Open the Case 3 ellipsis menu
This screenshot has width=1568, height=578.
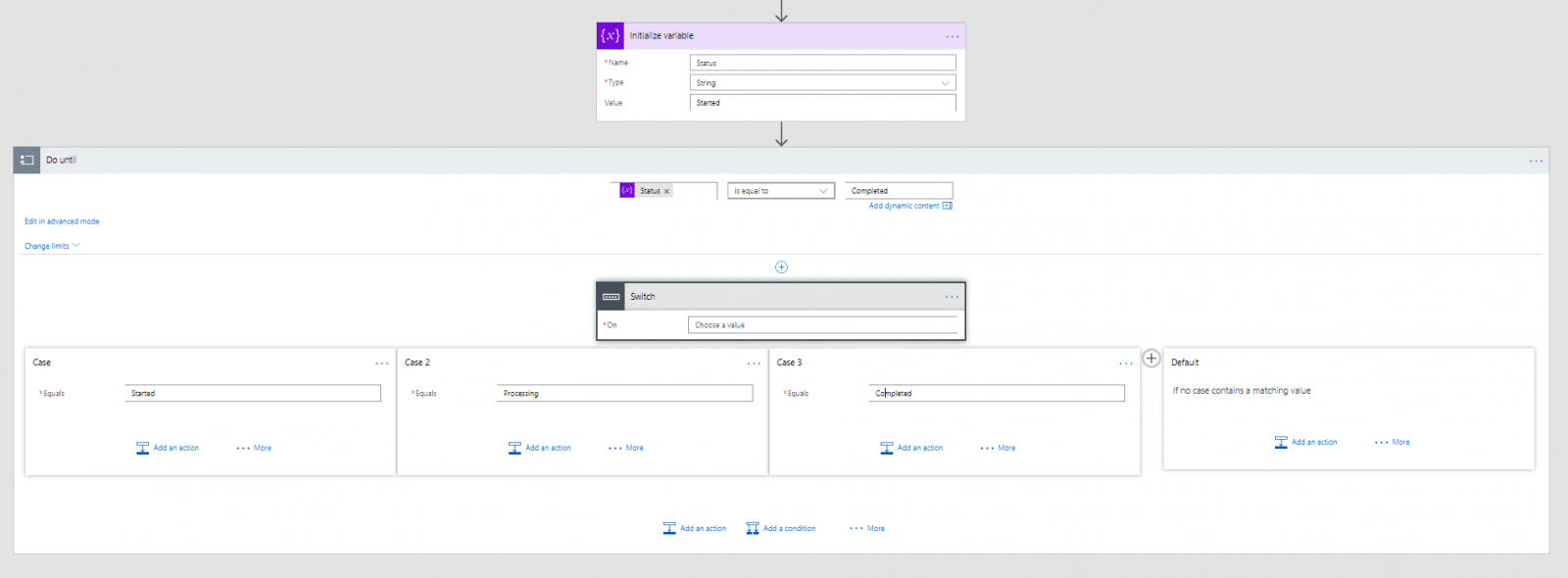point(1126,363)
